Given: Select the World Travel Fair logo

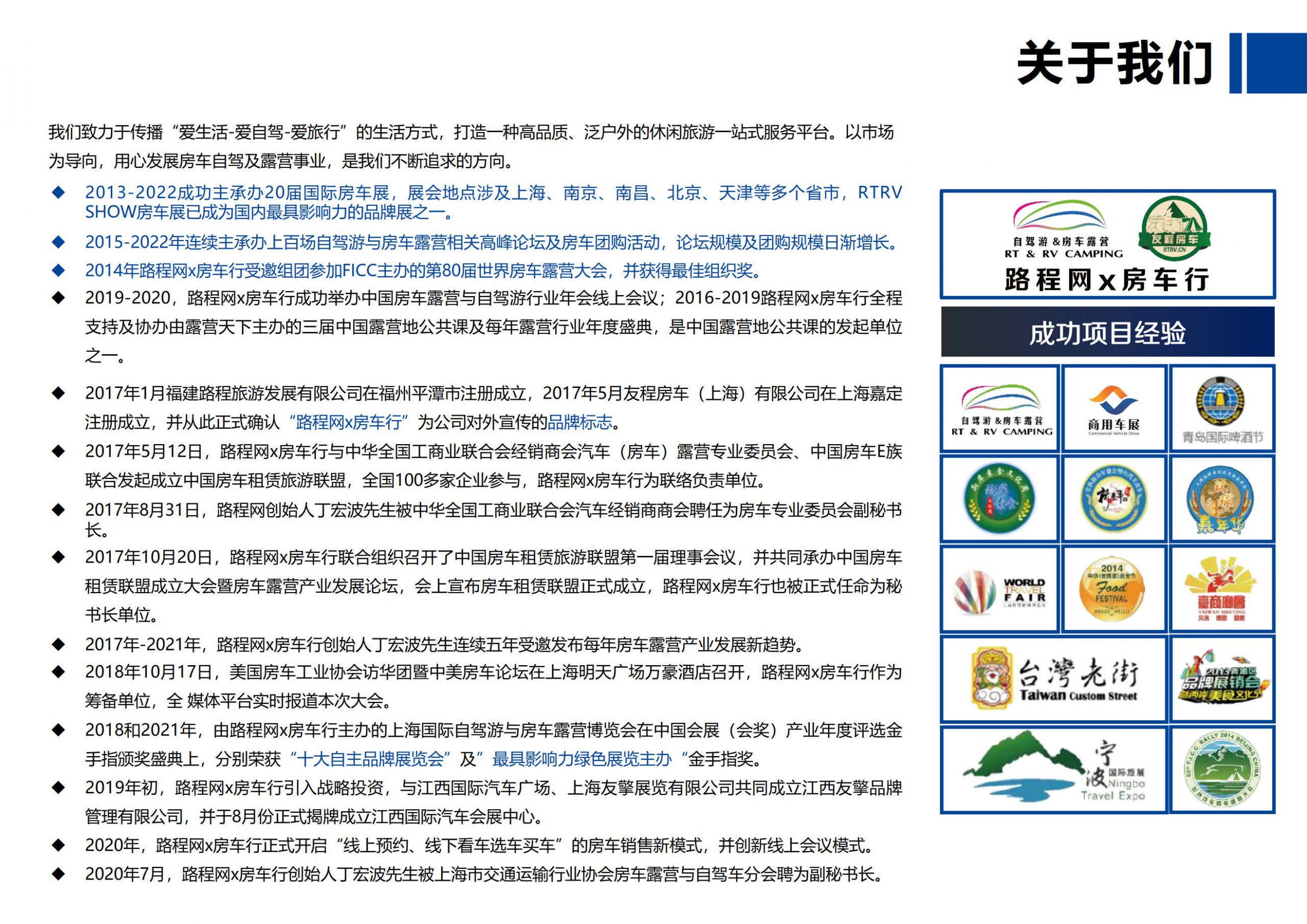Looking at the screenshot, I should 1000,589.
